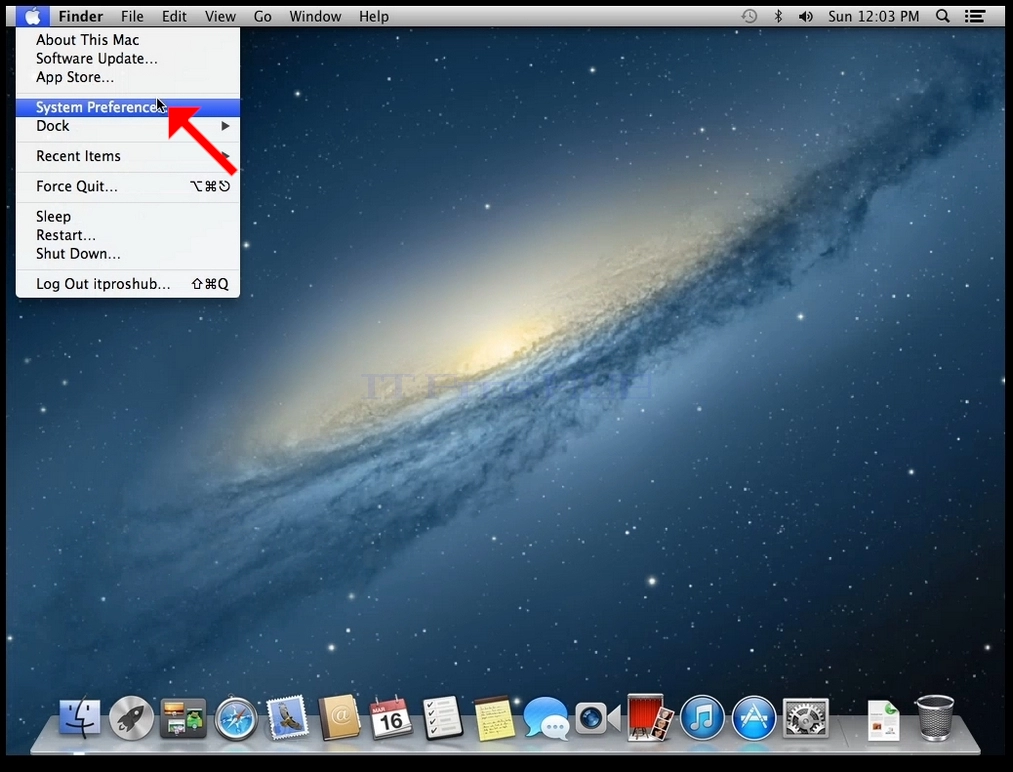Open App Store icon in Dock
1013x772 pixels.
pyautogui.click(x=753, y=718)
